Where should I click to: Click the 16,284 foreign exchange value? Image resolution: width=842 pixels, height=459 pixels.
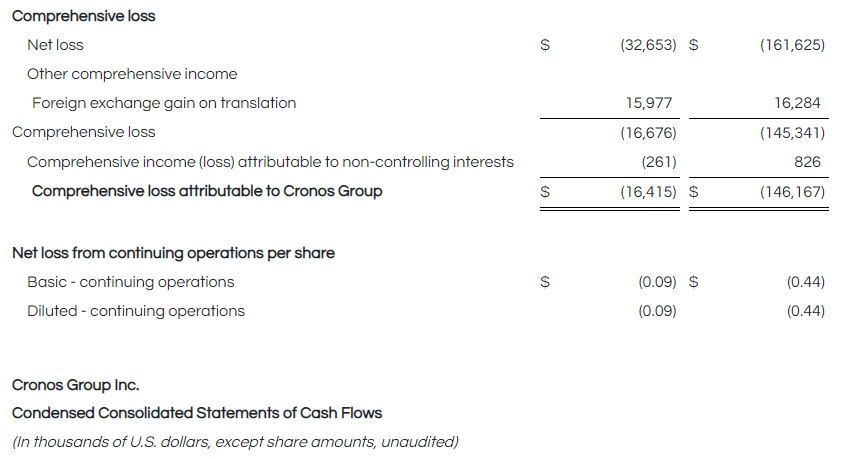click(x=798, y=103)
